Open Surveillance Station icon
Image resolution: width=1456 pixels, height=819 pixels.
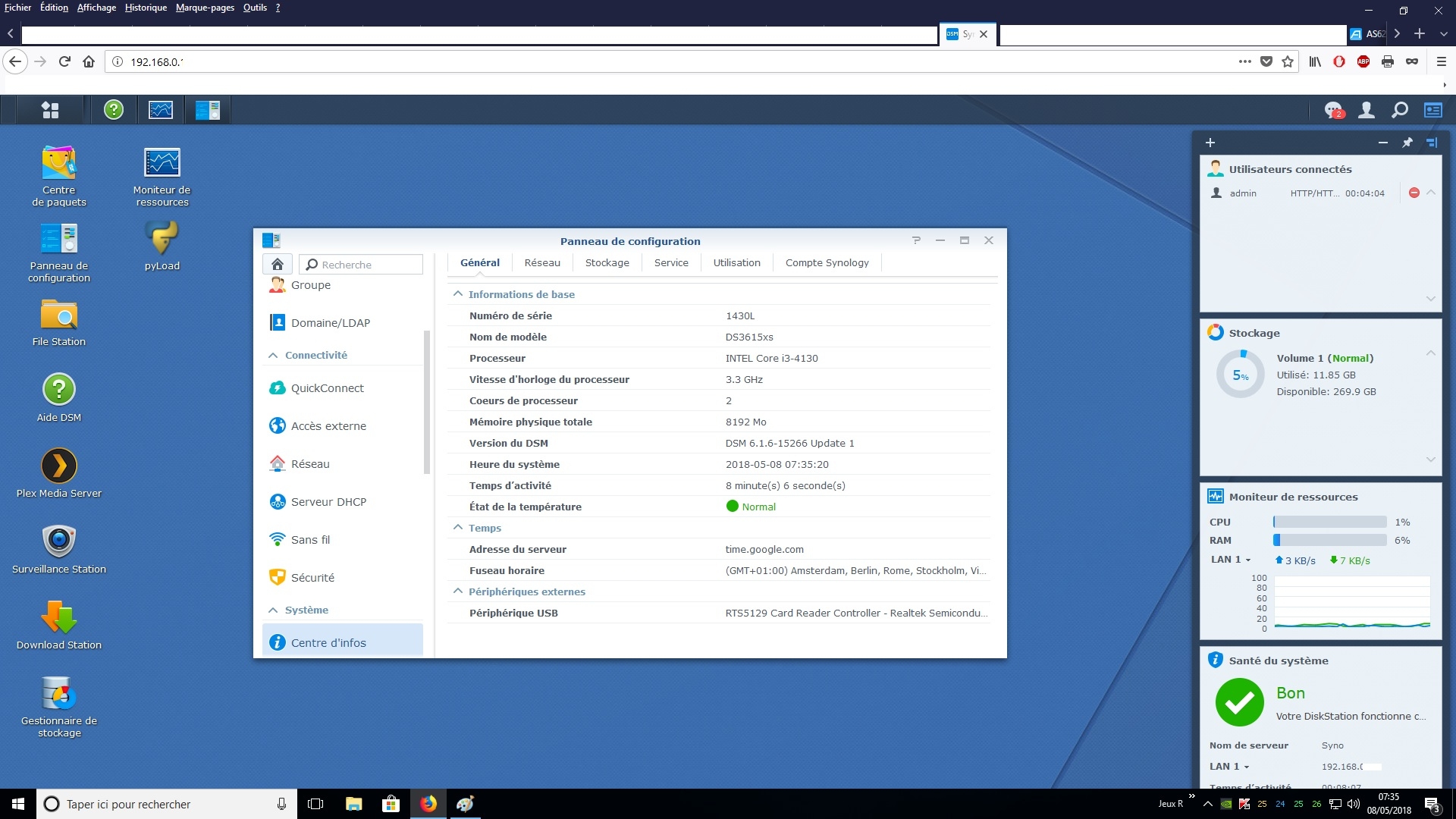click(x=59, y=549)
